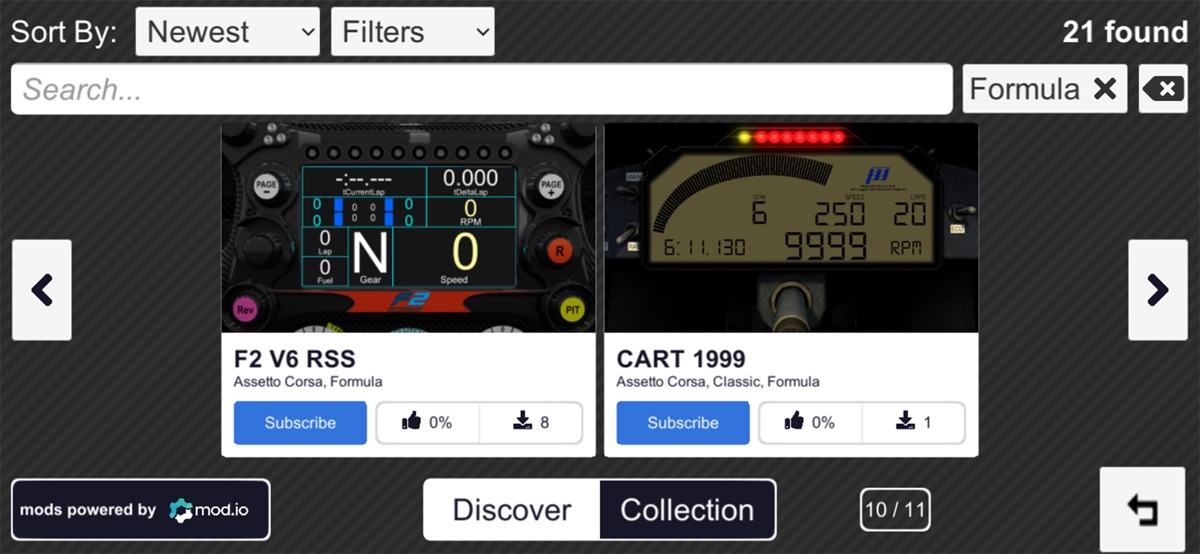Viewport: 1200px width, 554px height.
Task: Clear search with the backspace icon
Action: pos(1163,89)
